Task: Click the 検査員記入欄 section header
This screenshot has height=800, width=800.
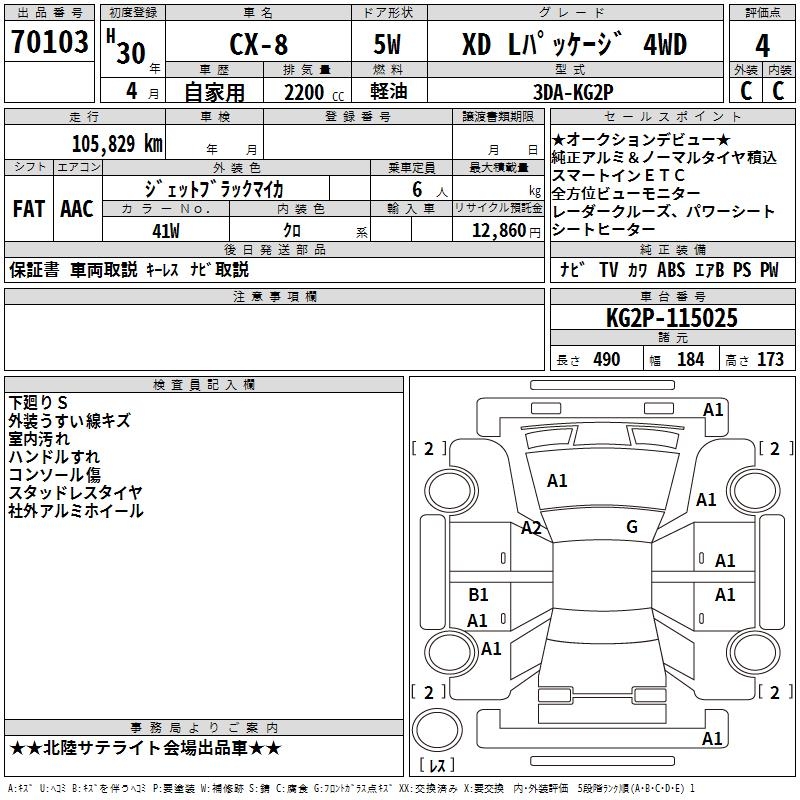Action: pos(204,385)
